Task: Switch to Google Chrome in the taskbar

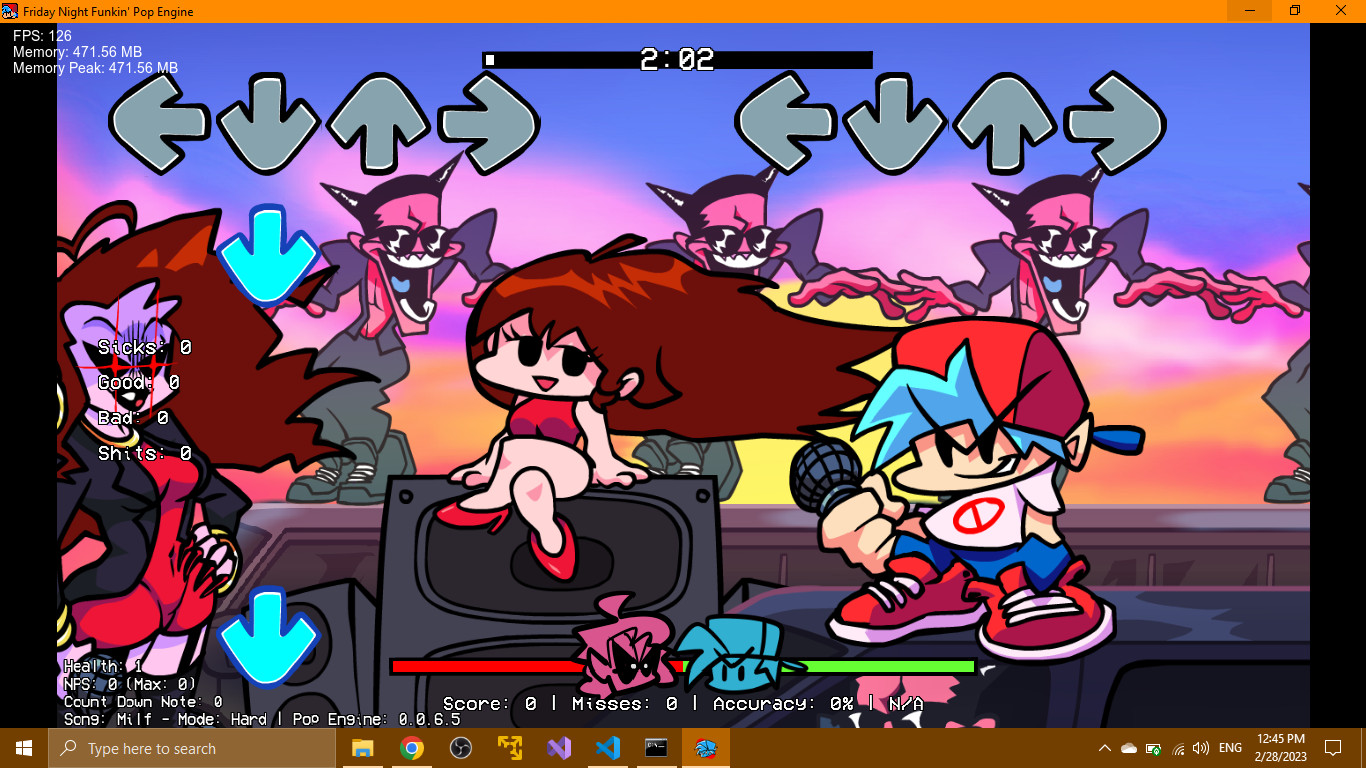Action: pyautogui.click(x=412, y=748)
